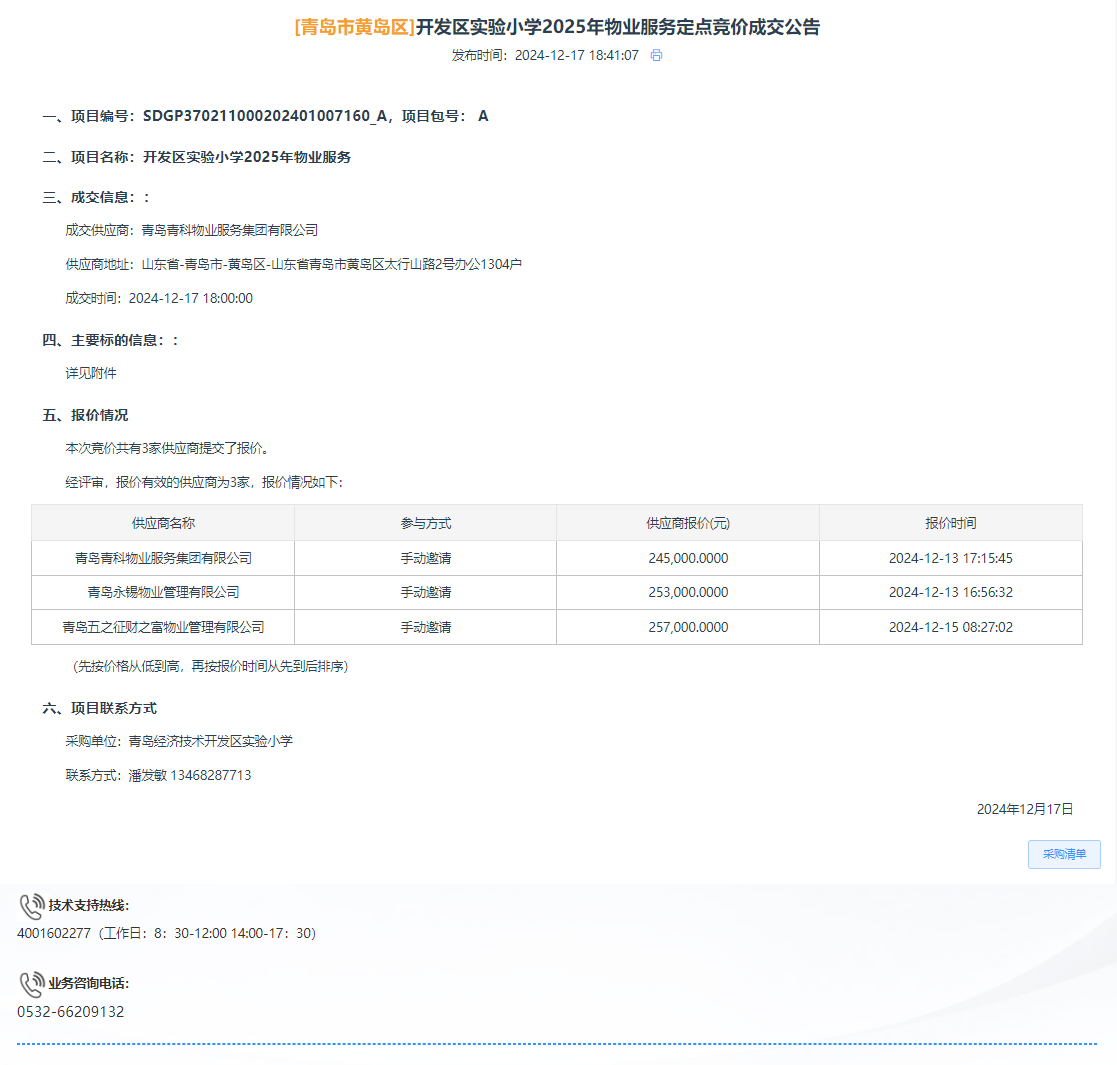The height and width of the screenshot is (1065, 1117).
Task: Select the 青岛永锡物业管理有限公司 table cell
Action: (163, 593)
